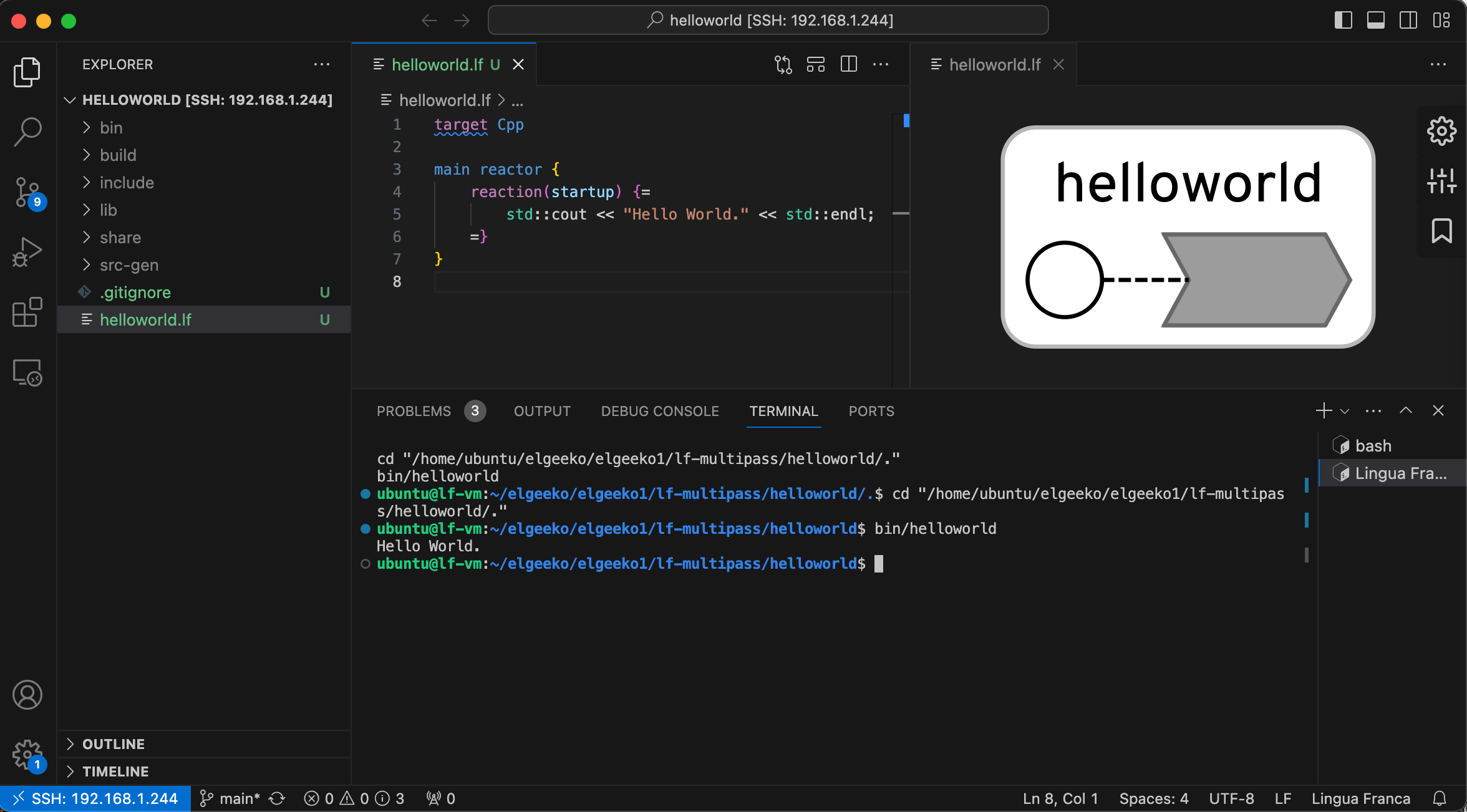Switch to the OUTPUT tab

pos(542,411)
